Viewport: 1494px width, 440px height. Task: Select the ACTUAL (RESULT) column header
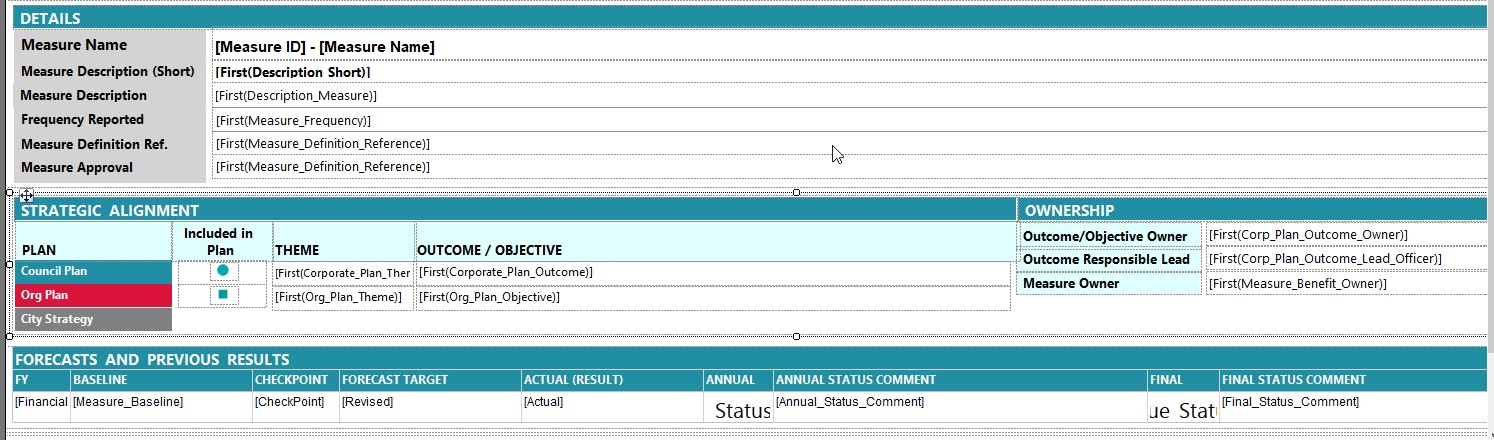(612, 380)
